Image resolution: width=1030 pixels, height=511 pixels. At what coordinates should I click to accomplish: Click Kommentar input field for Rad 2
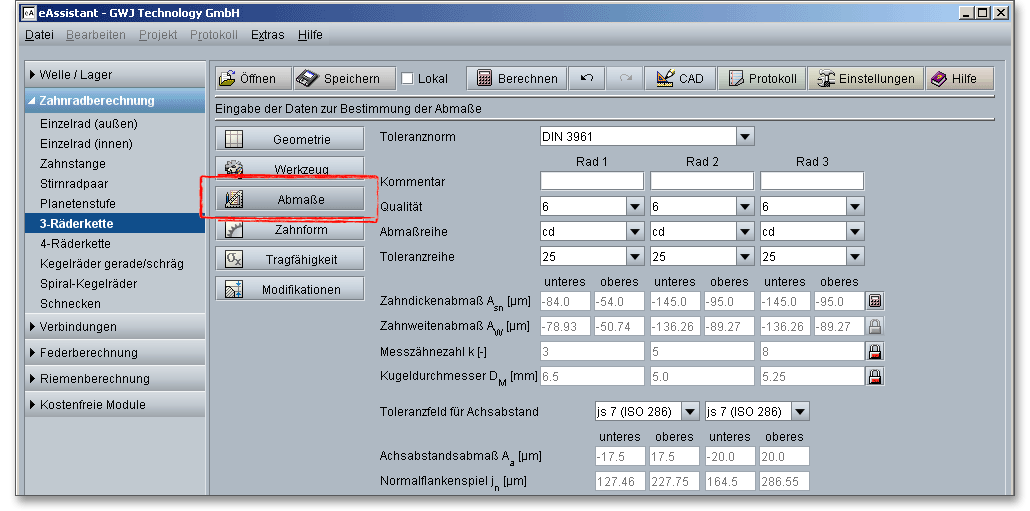pos(701,181)
